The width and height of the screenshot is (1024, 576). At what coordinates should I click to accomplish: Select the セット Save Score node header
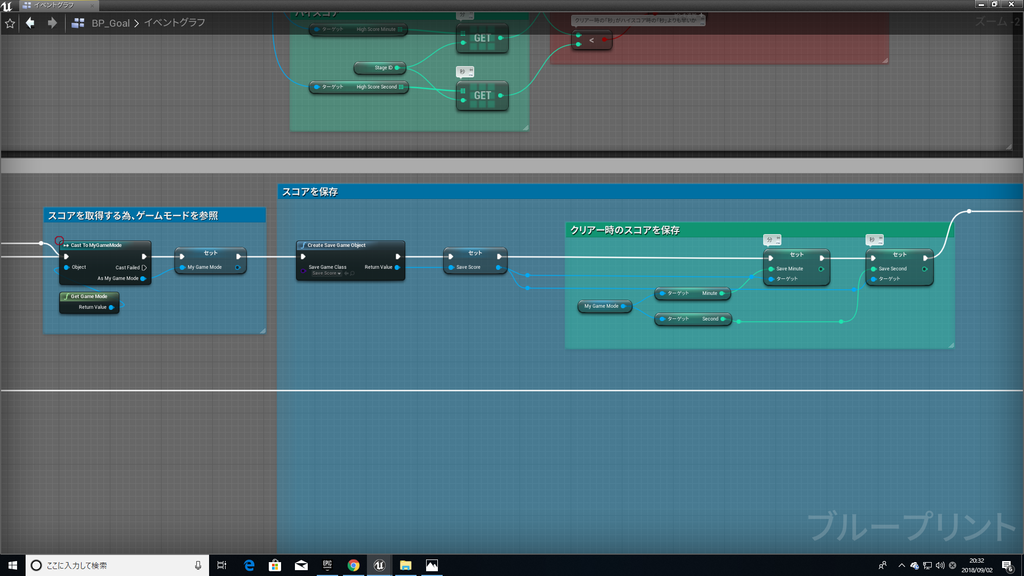[x=475, y=253]
